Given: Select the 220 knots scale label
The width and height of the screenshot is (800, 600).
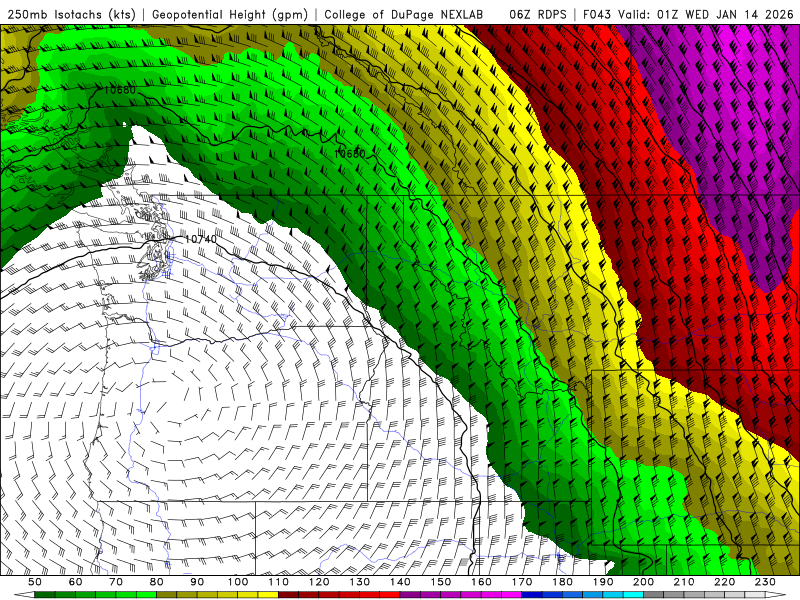Looking at the screenshot, I should coord(724,582).
